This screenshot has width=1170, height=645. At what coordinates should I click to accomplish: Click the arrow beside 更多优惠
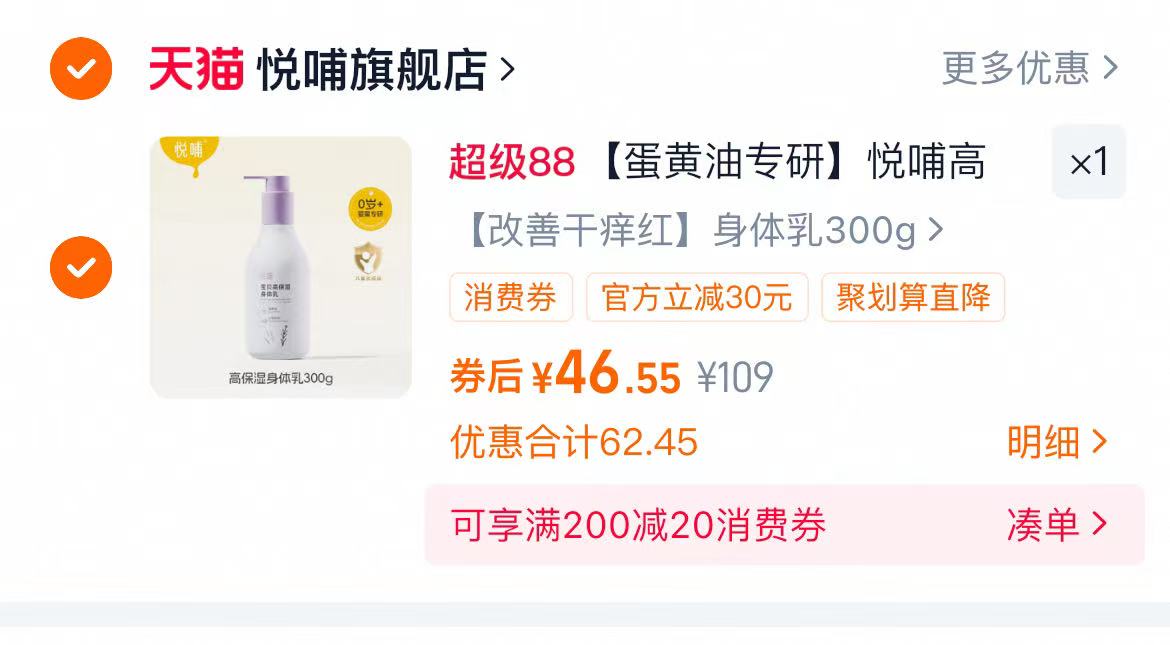tap(1110, 68)
